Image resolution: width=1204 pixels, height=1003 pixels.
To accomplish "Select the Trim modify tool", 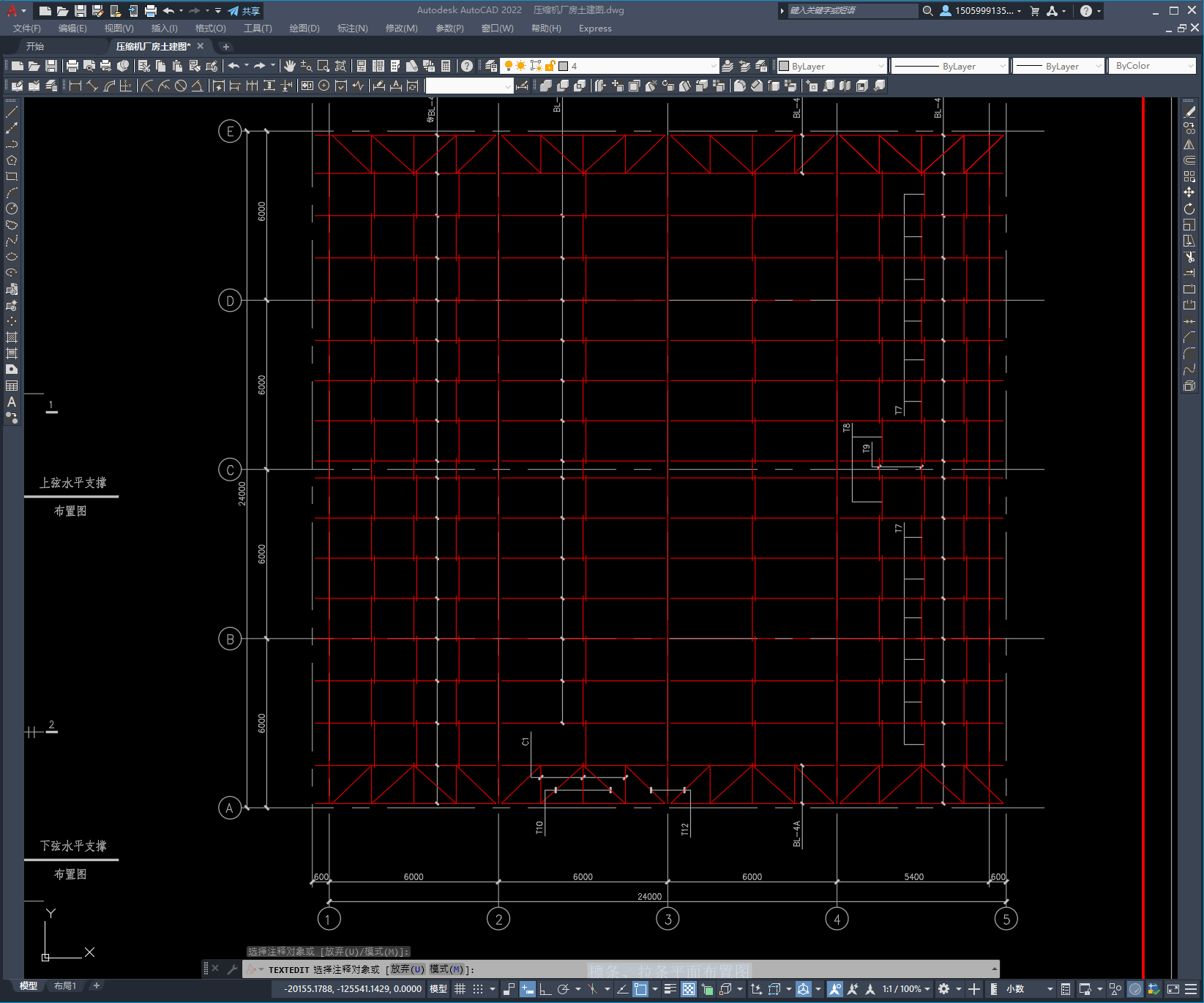I will coord(1189,257).
